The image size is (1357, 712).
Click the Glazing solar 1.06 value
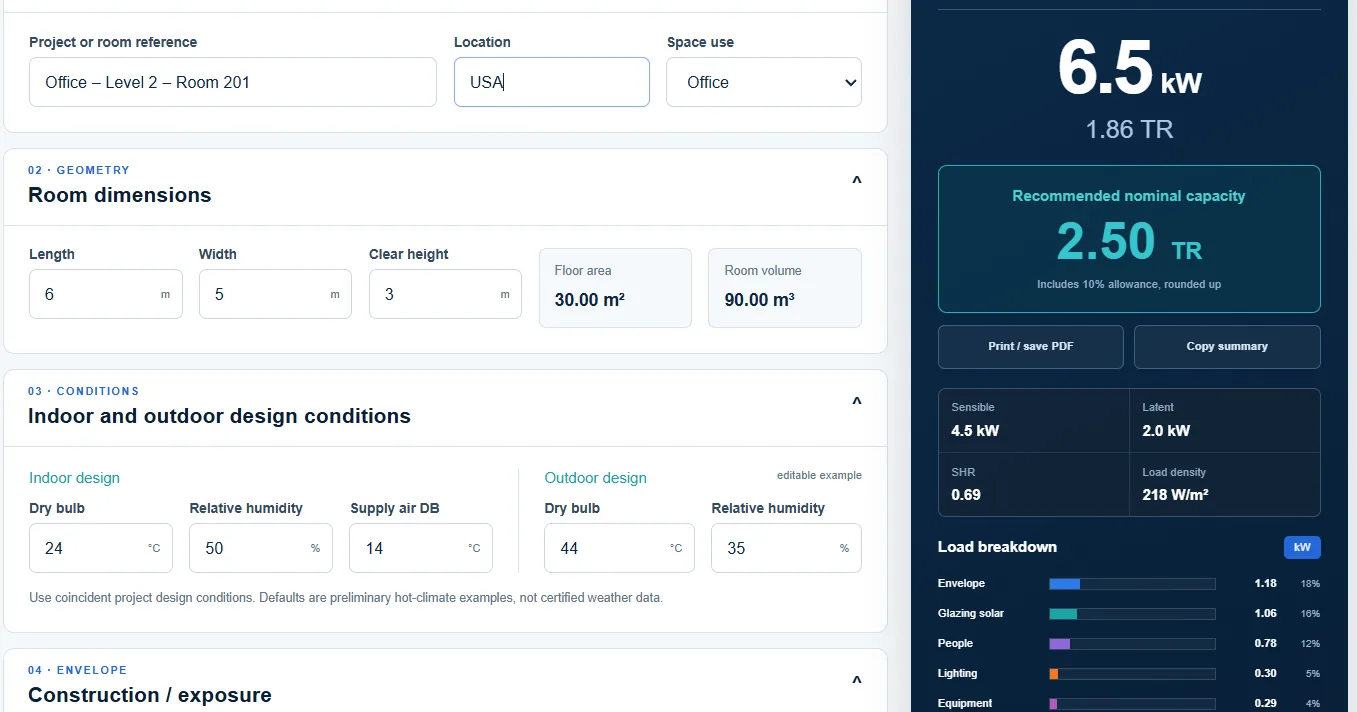(x=1265, y=614)
